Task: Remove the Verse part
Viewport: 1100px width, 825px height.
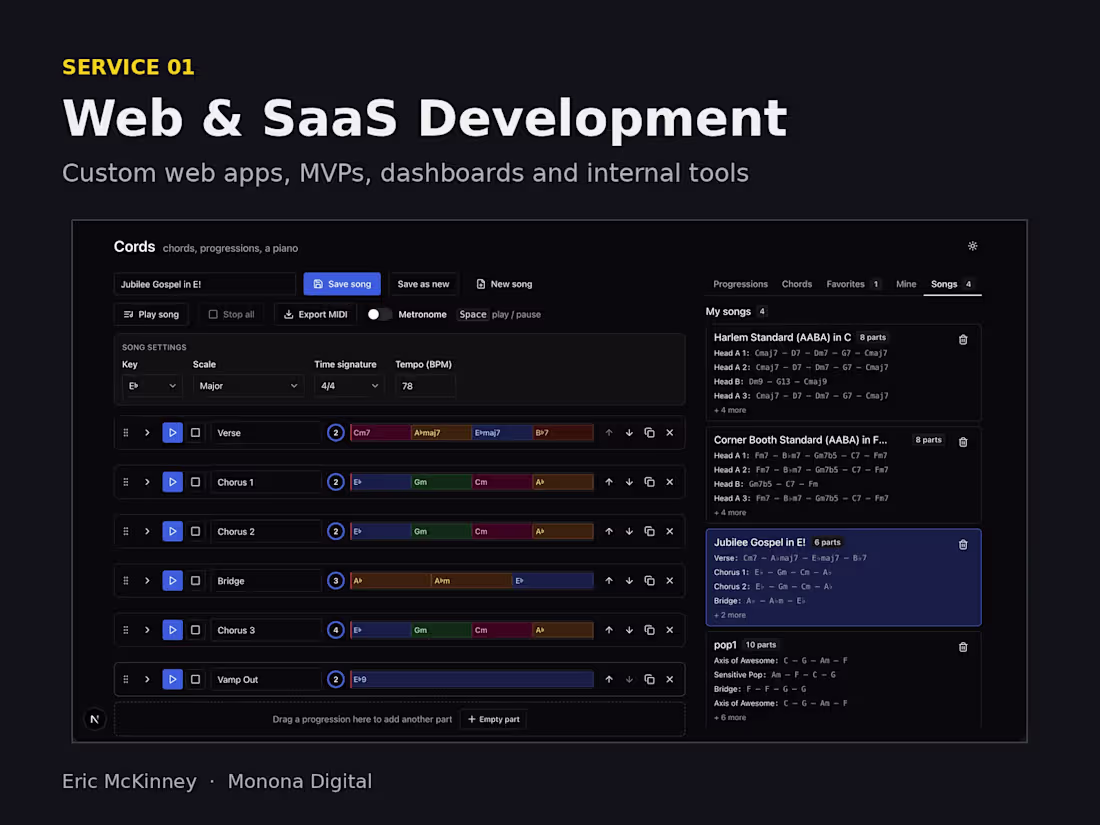Action: [x=670, y=433]
